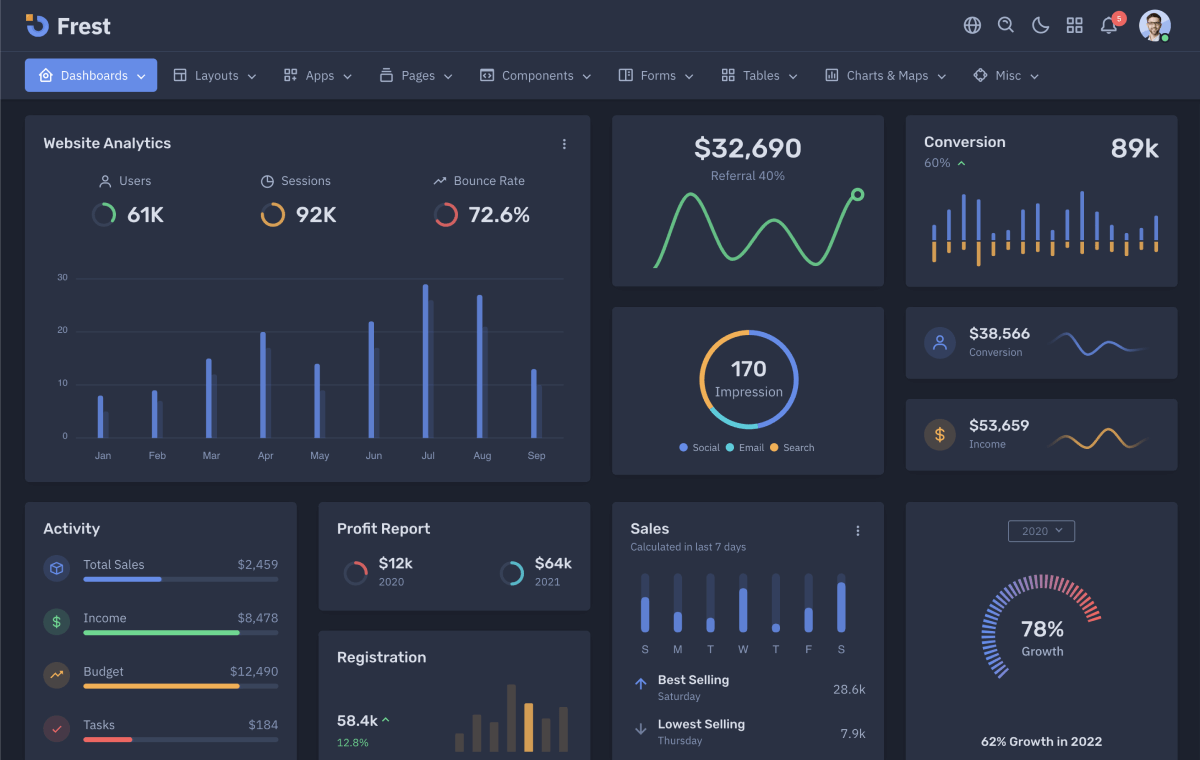Toggle the Search legend series
Image resolution: width=1200 pixels, height=760 pixels.
(791, 448)
